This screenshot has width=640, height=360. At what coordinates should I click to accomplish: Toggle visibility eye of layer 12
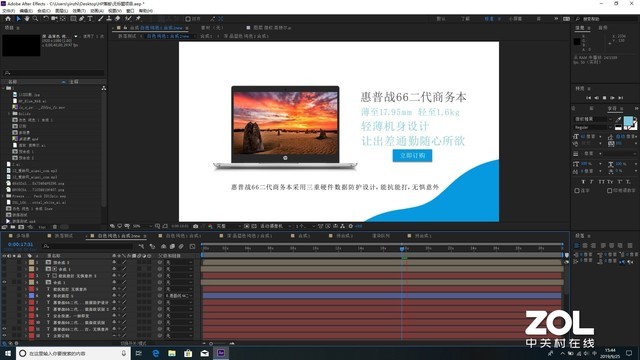(x=4, y=336)
